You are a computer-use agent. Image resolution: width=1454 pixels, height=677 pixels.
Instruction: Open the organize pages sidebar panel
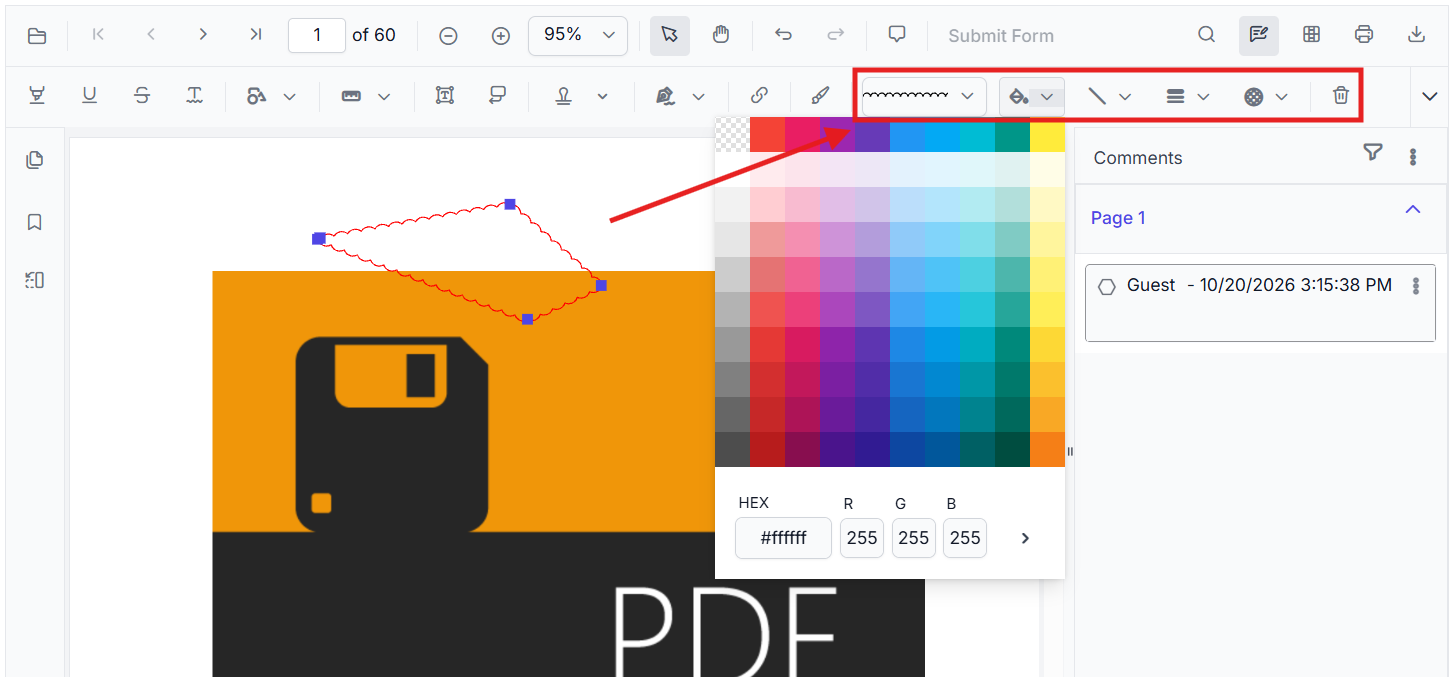point(35,280)
